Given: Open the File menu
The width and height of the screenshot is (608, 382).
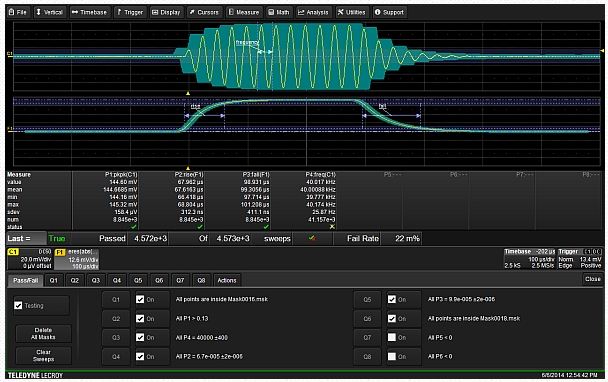Looking at the screenshot, I should coord(18,12).
